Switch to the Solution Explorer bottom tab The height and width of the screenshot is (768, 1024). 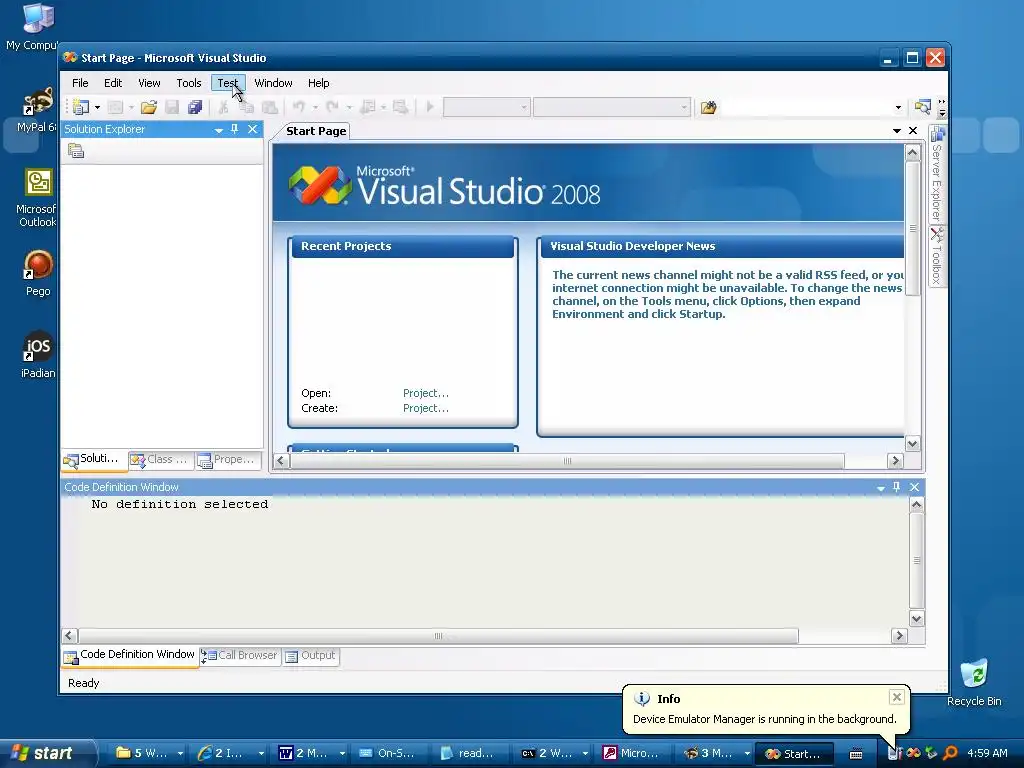point(93,459)
